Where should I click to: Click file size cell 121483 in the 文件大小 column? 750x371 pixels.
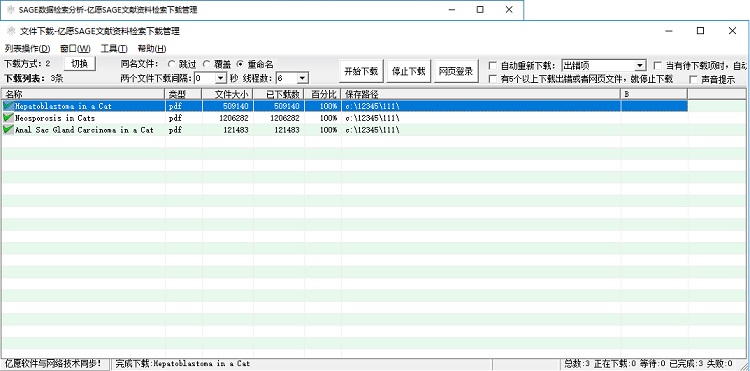pos(236,130)
